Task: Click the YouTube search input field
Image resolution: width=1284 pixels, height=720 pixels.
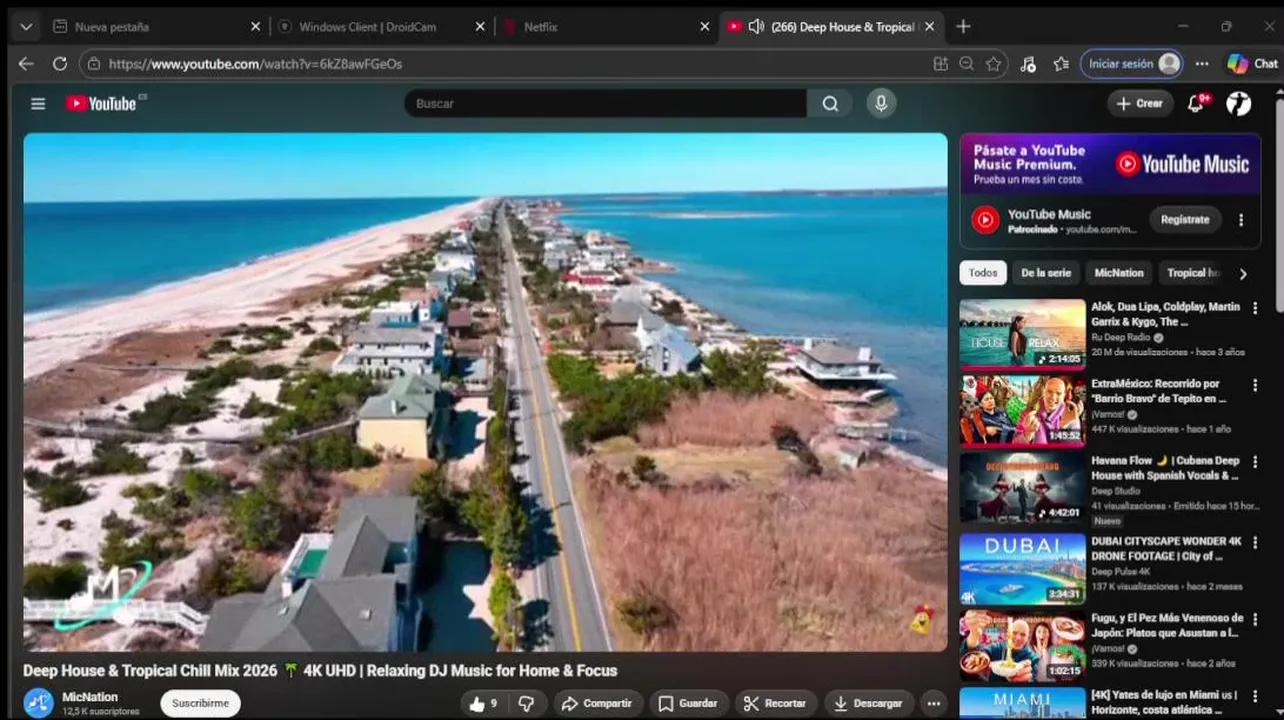Action: [x=605, y=103]
